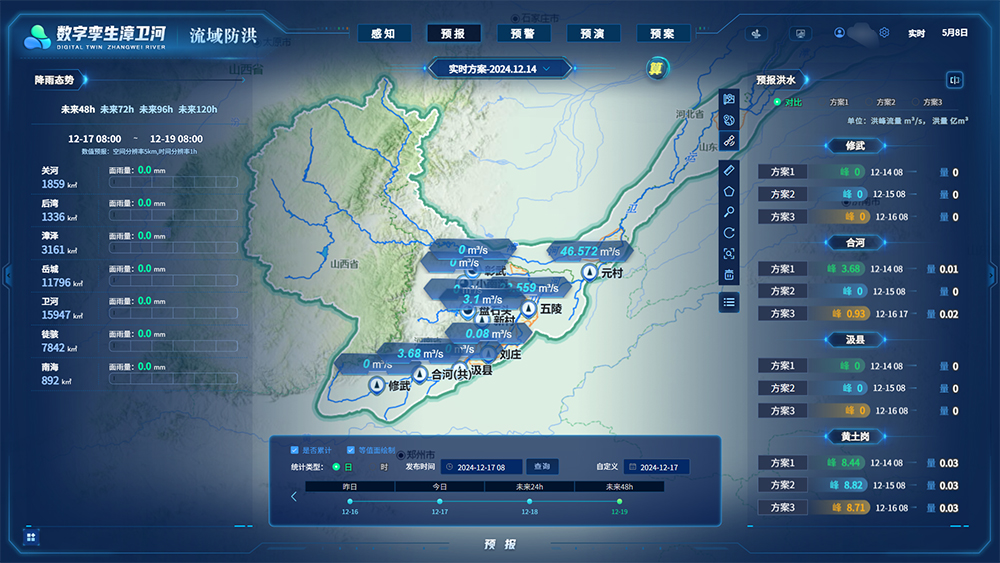Open the list legend icon below map tools

coord(729,302)
